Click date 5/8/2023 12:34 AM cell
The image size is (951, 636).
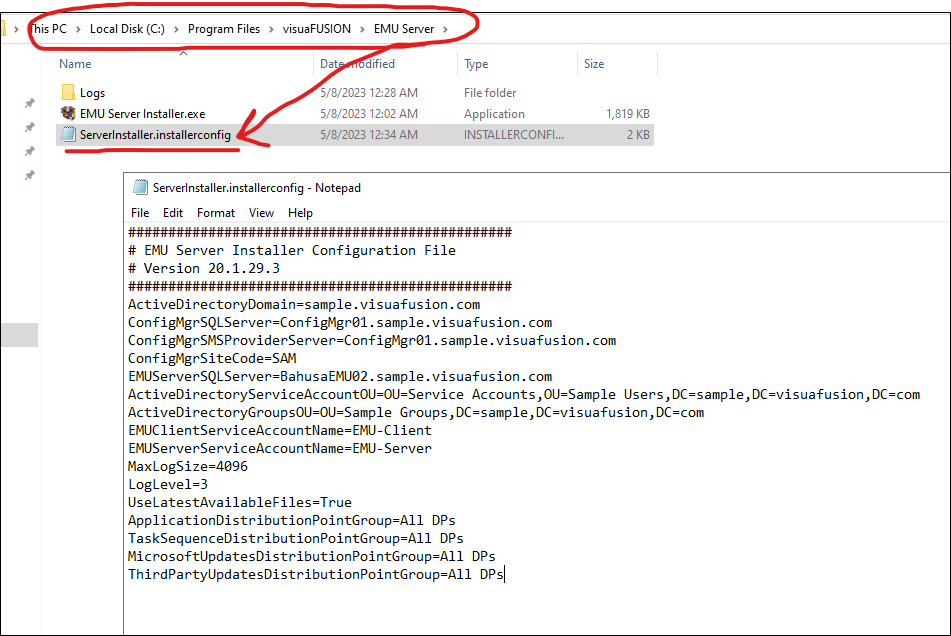pyautogui.click(x=369, y=135)
